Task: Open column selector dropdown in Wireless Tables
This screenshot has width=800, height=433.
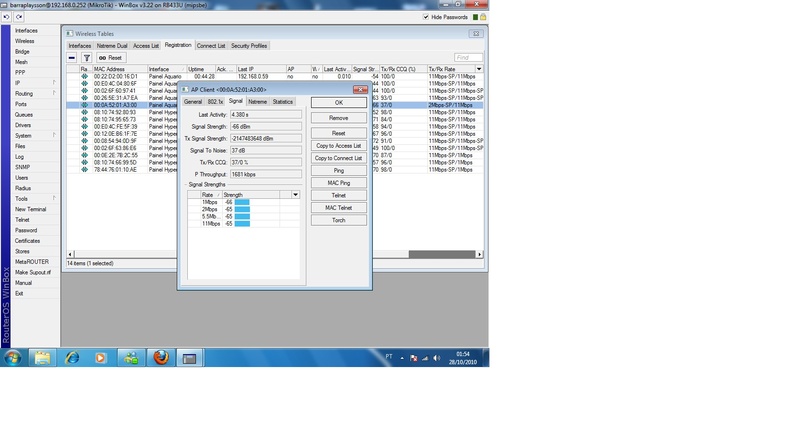Action: 479,69
